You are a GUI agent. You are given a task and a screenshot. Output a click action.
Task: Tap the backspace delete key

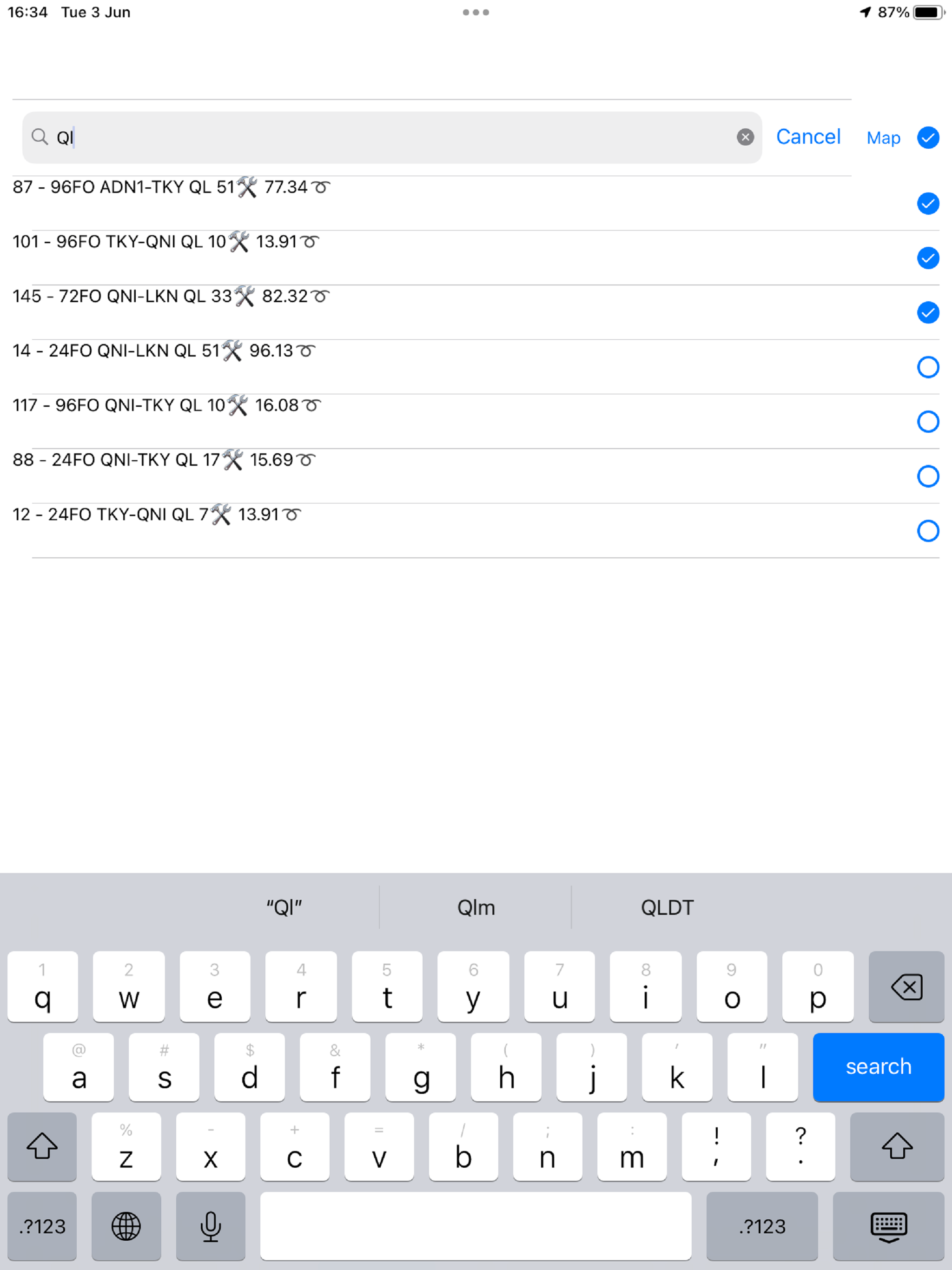[x=906, y=987]
